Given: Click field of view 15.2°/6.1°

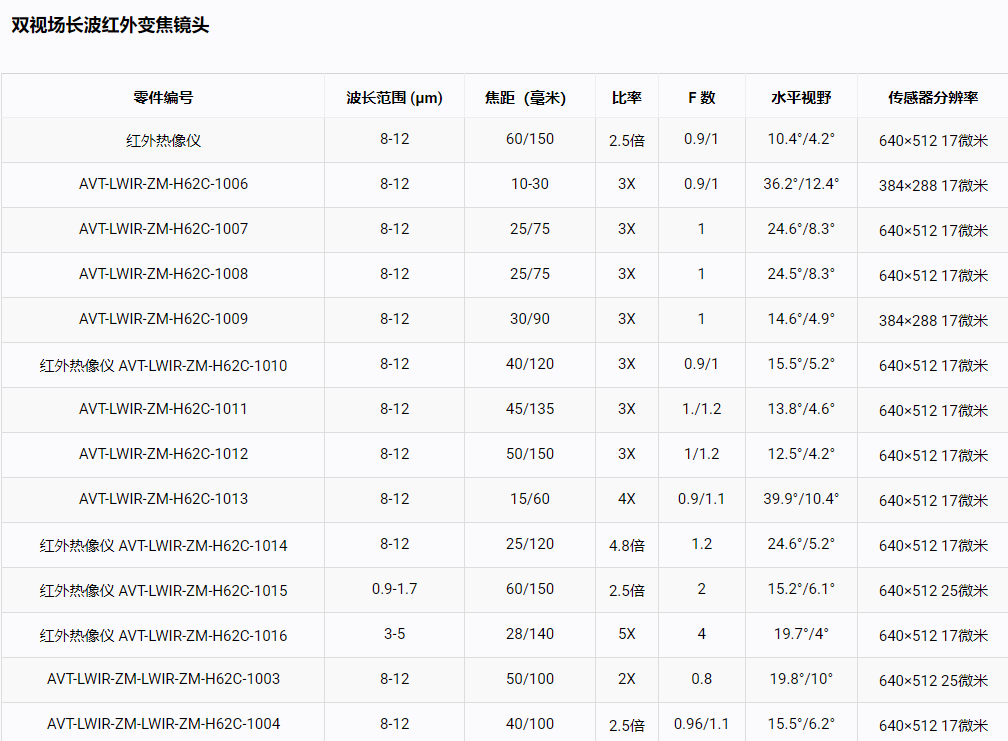Looking at the screenshot, I should pyautogui.click(x=801, y=589).
